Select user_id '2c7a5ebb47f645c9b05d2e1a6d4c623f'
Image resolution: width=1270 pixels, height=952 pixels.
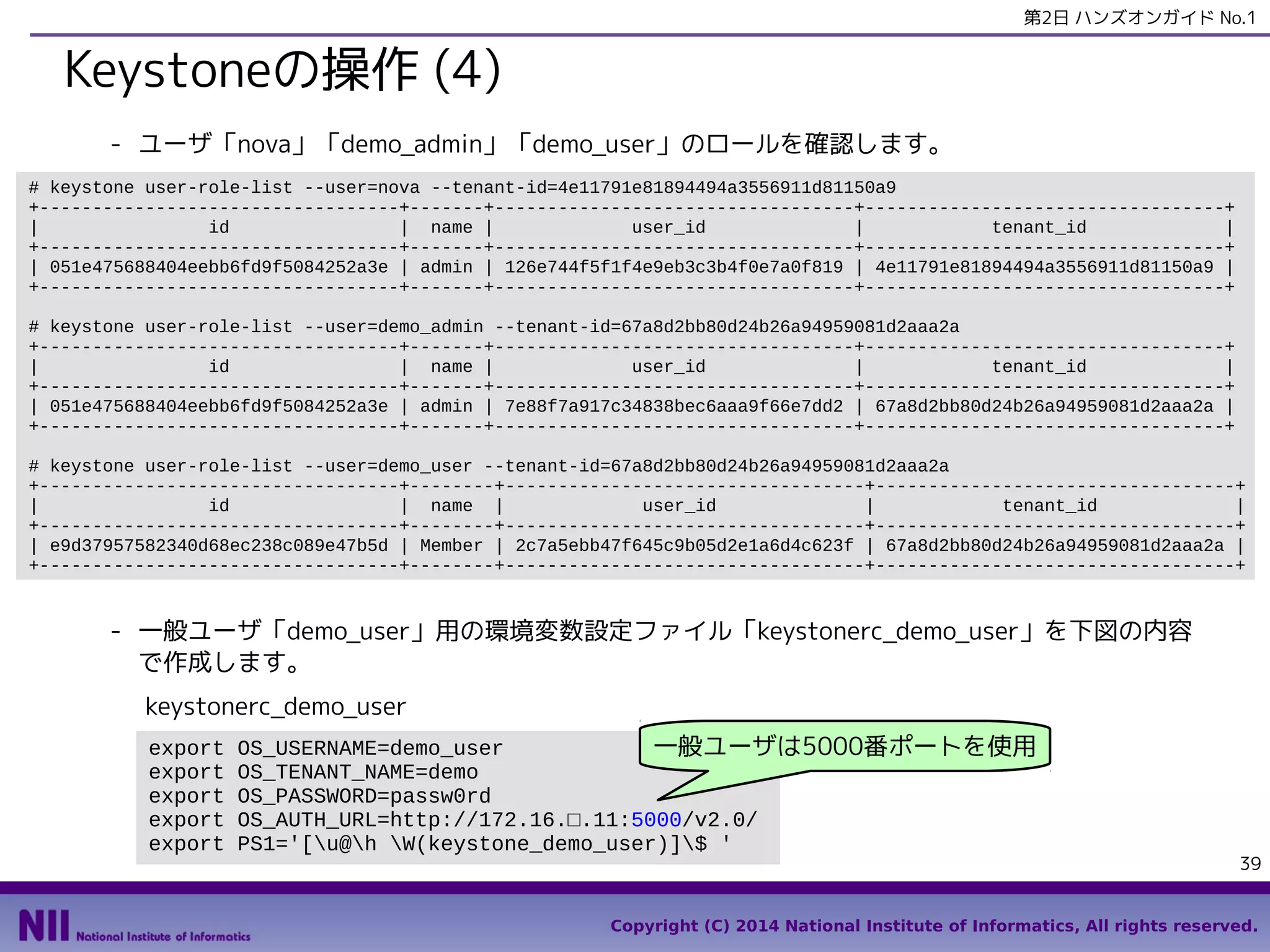(x=684, y=545)
